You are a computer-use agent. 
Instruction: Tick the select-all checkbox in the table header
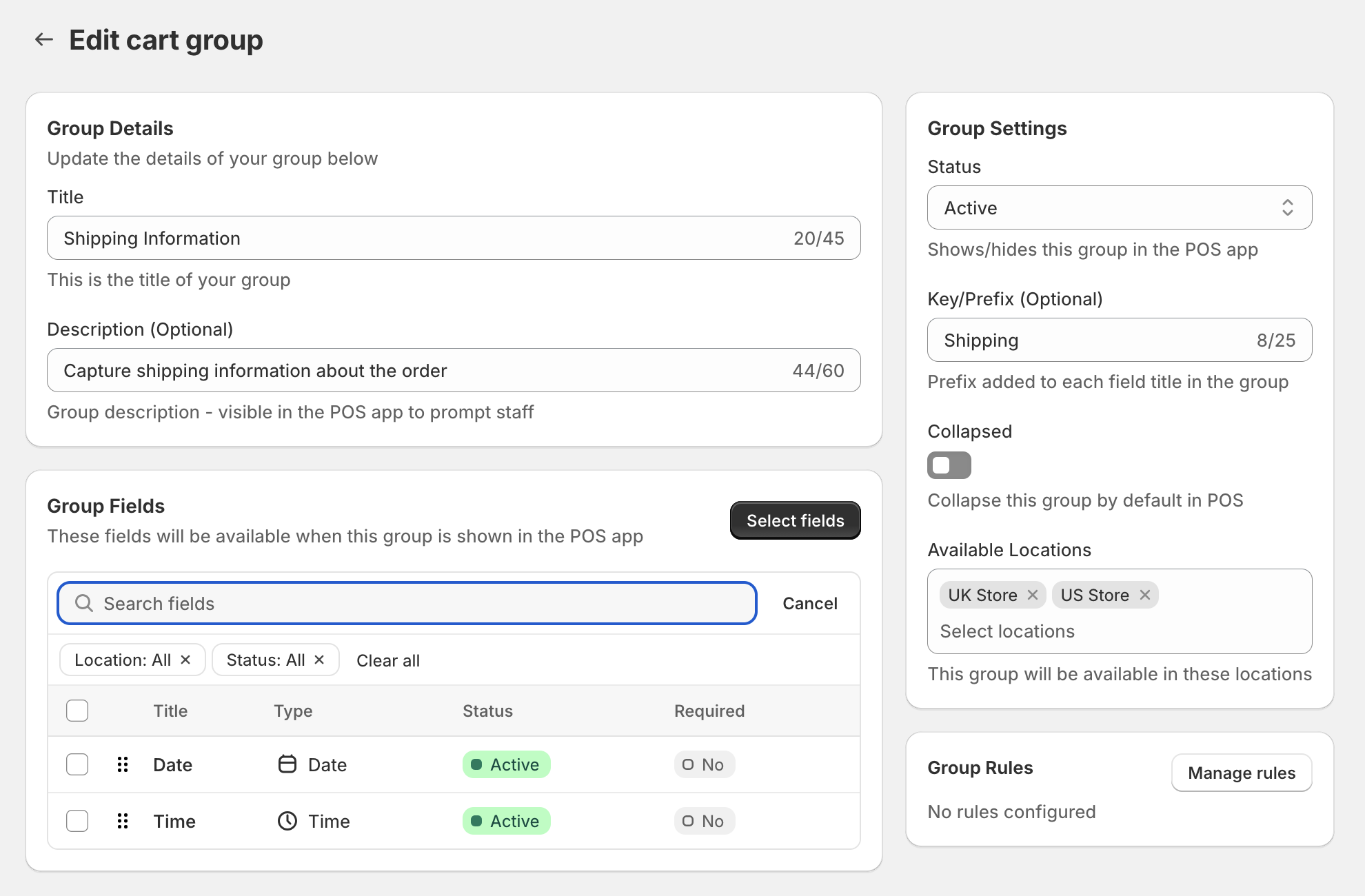77,711
